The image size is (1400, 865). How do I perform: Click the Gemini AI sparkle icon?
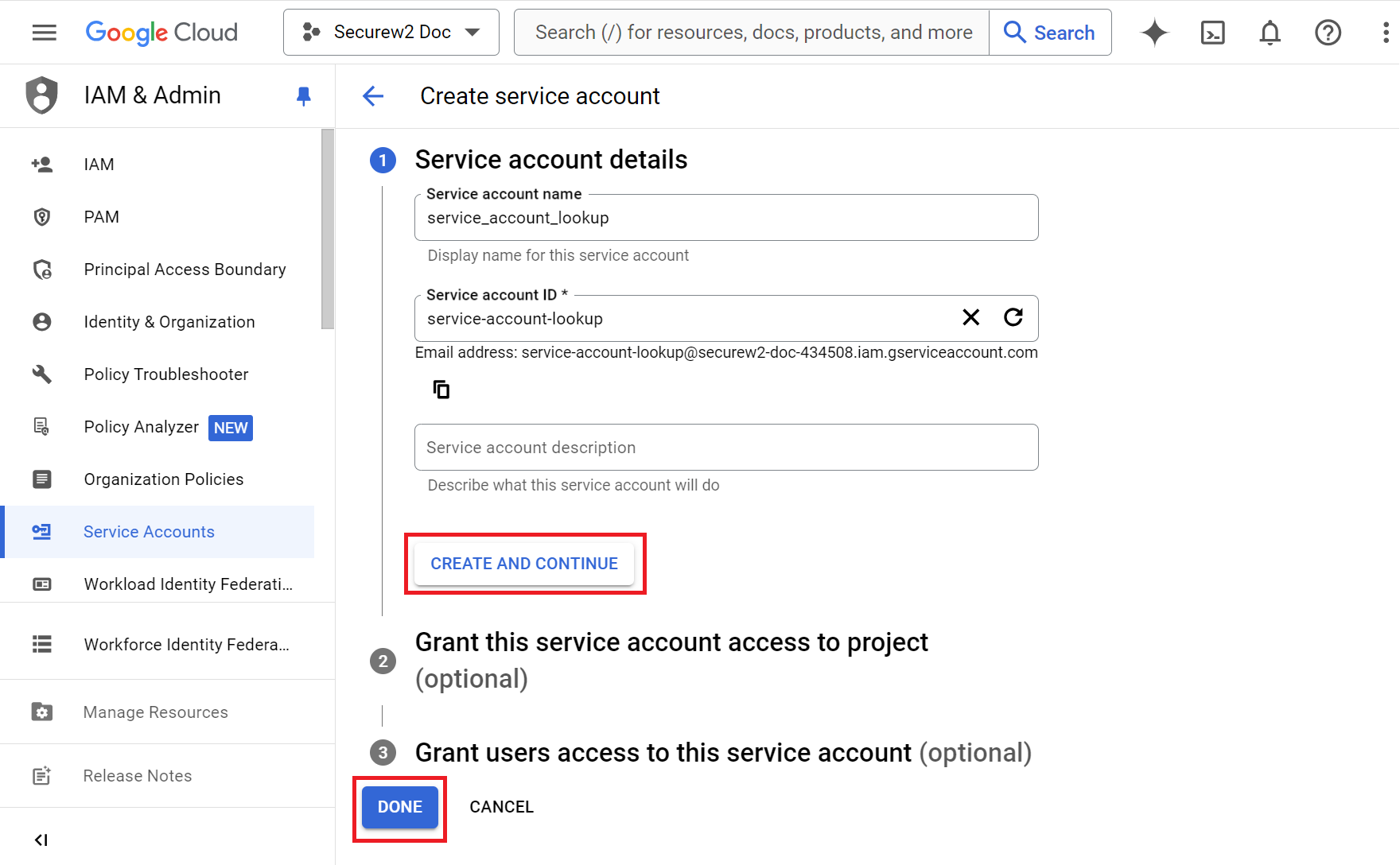[1154, 33]
